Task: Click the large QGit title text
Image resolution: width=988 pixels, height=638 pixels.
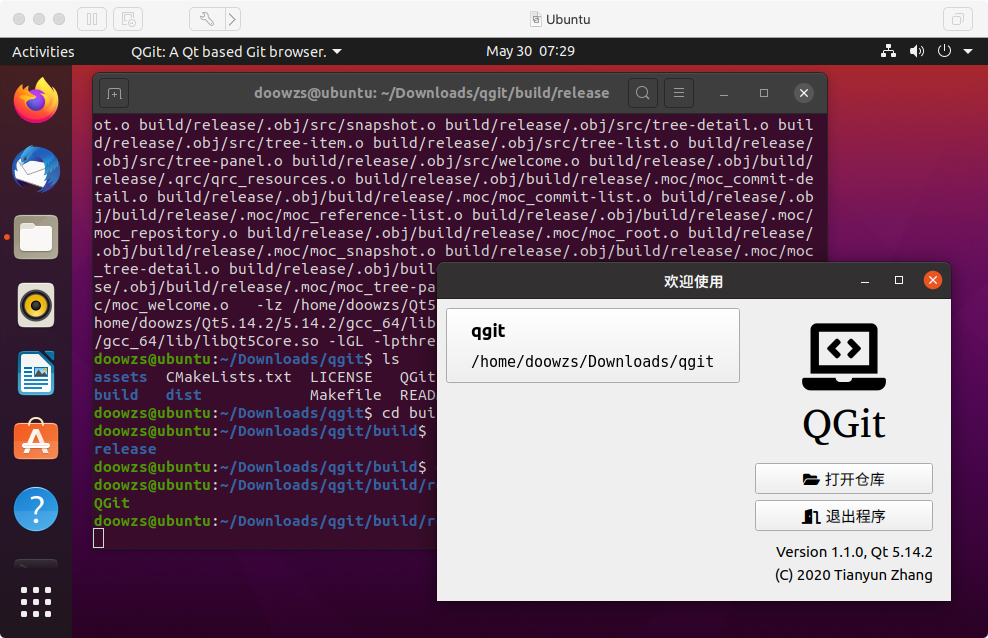Action: pyautogui.click(x=844, y=424)
